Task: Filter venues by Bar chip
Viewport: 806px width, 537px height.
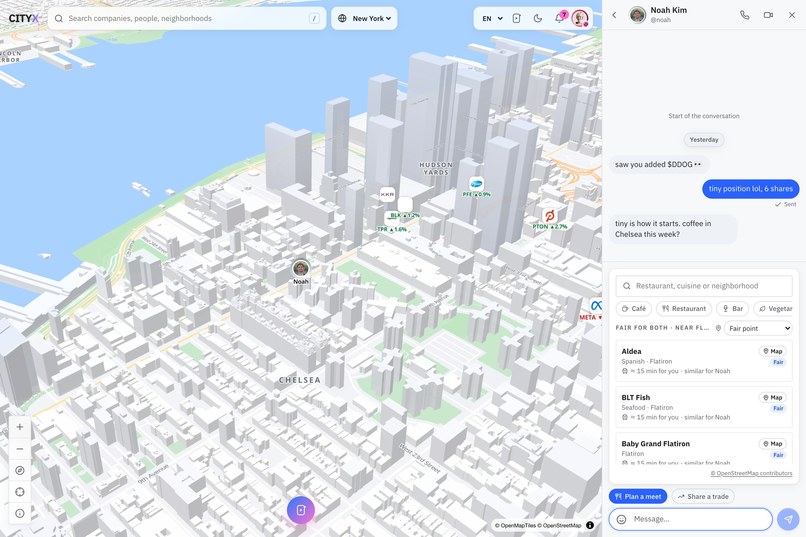Action: 732,308
